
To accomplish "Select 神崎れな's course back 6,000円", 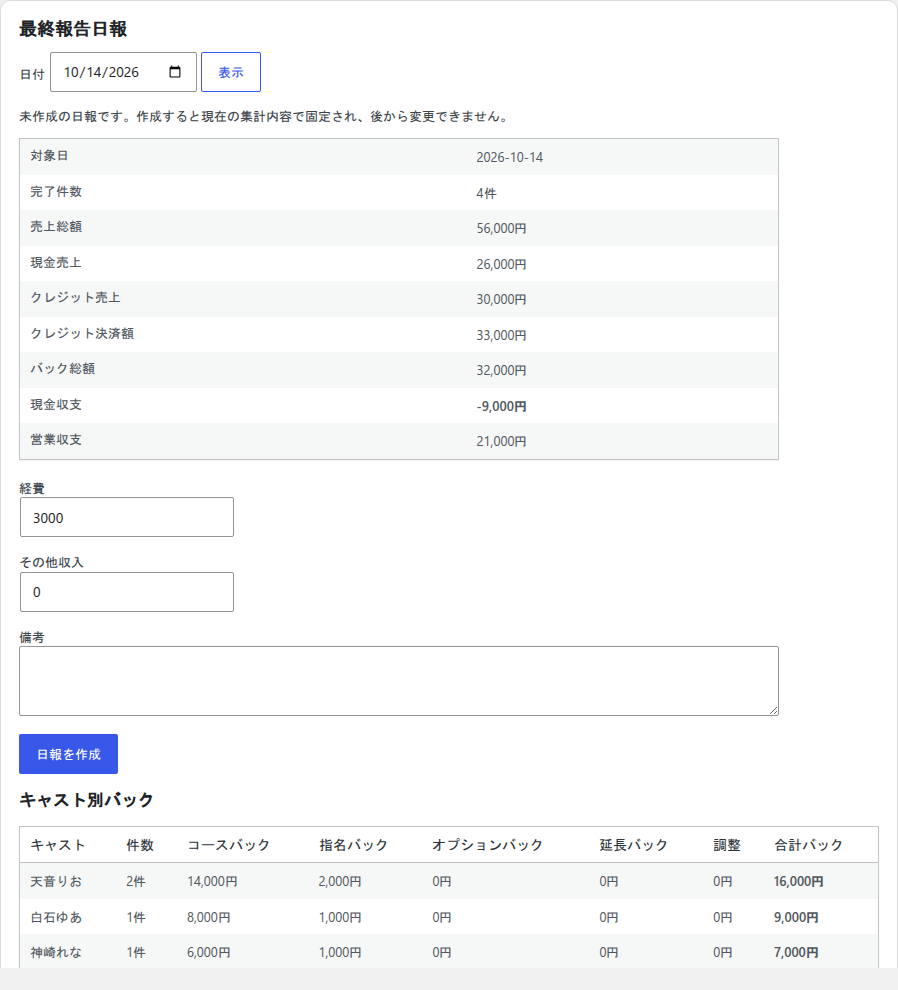I will coord(209,952).
